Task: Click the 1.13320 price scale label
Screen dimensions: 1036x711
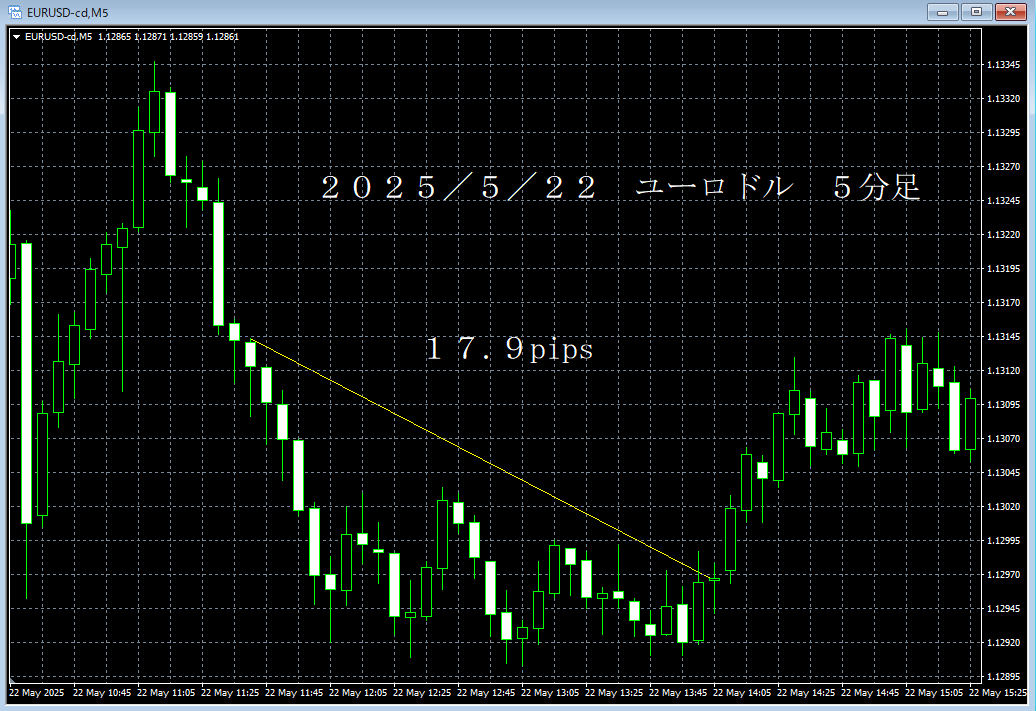Action: [1003, 98]
